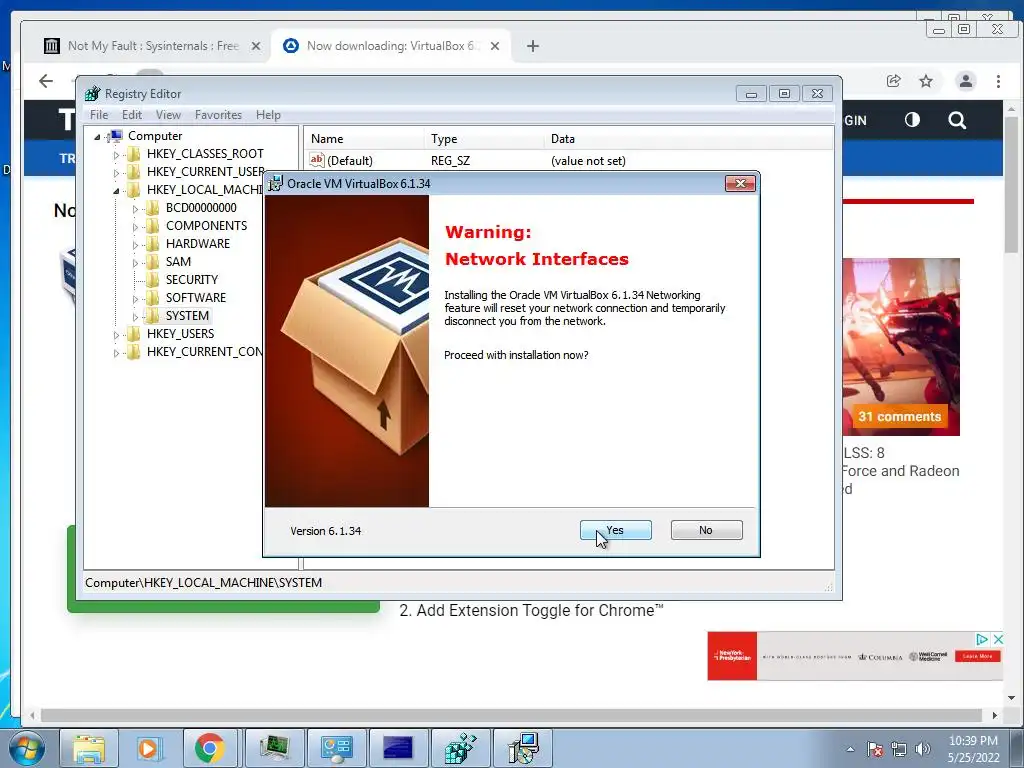Click the Name column header
This screenshot has width=1024, height=768.
(x=364, y=138)
